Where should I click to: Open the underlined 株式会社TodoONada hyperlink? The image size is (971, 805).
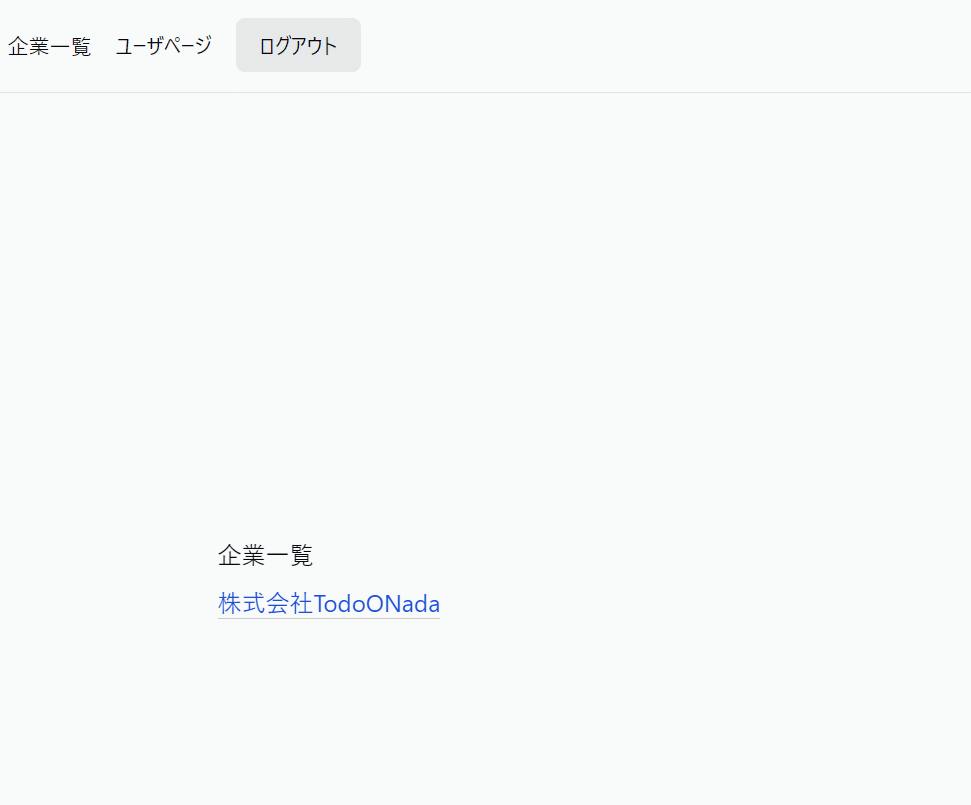(x=329, y=603)
